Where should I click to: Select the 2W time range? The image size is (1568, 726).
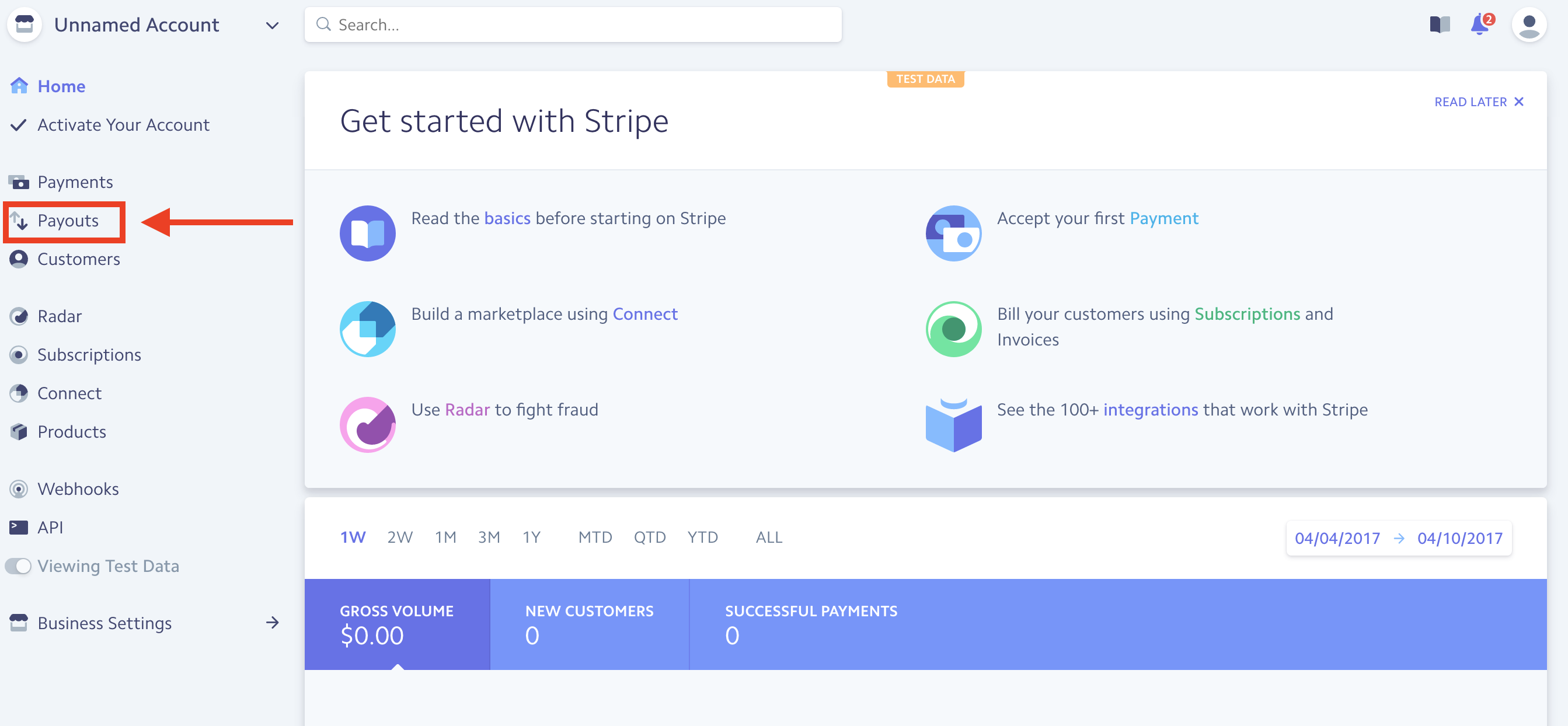point(399,537)
